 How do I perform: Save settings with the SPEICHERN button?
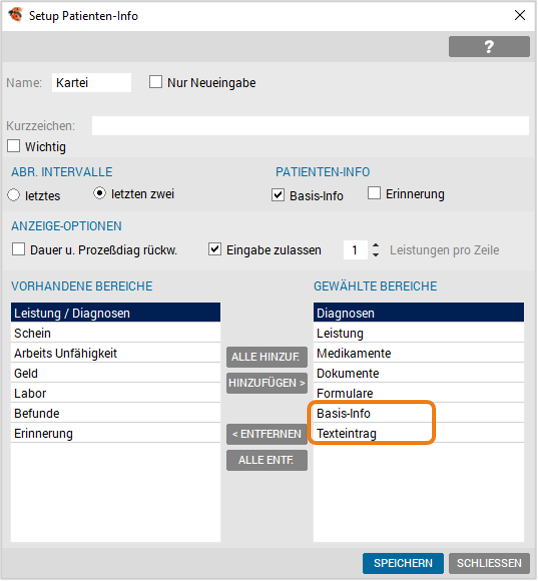(x=403, y=563)
